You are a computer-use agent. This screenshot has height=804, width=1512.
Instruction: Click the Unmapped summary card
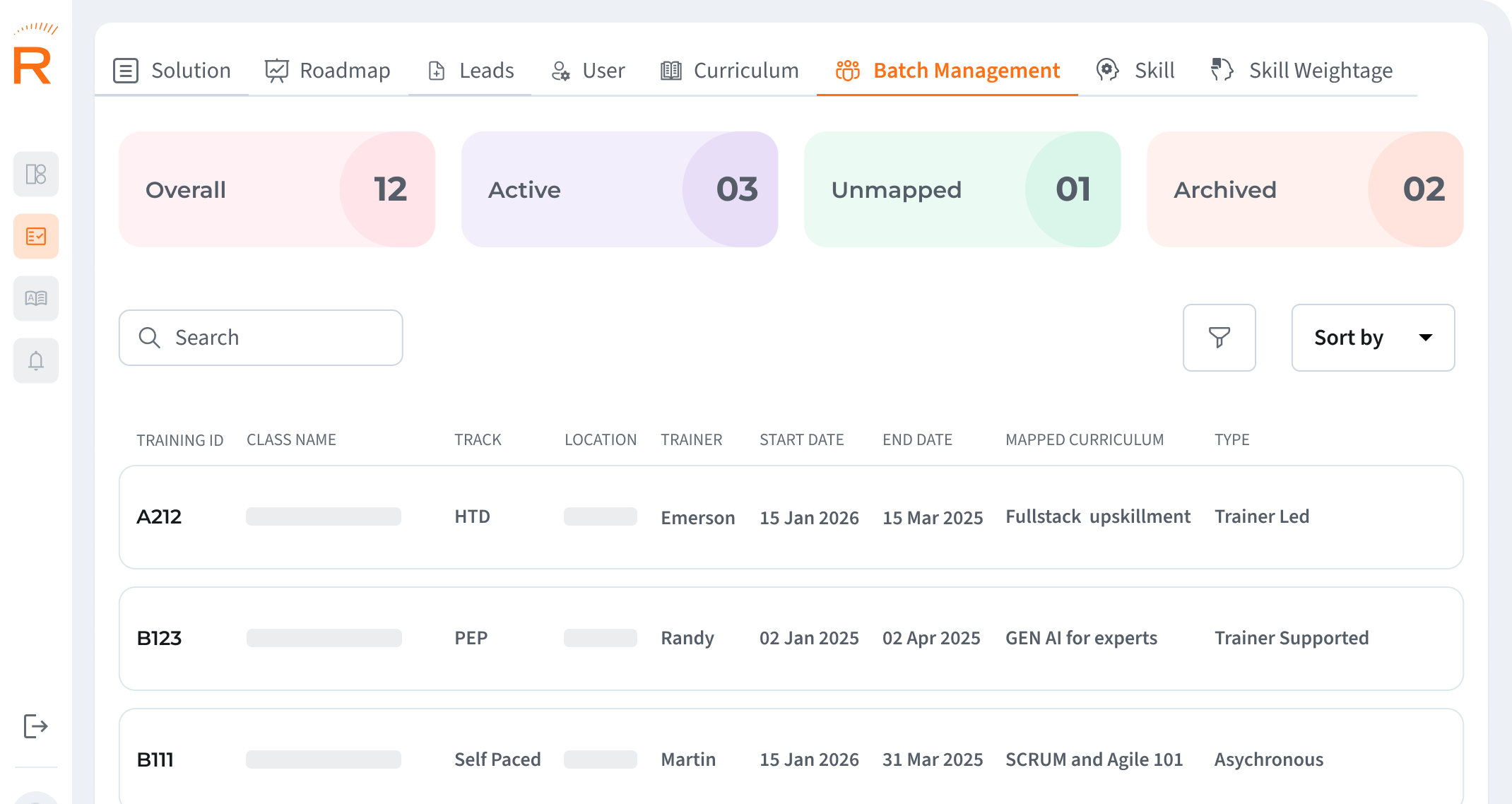pos(962,189)
